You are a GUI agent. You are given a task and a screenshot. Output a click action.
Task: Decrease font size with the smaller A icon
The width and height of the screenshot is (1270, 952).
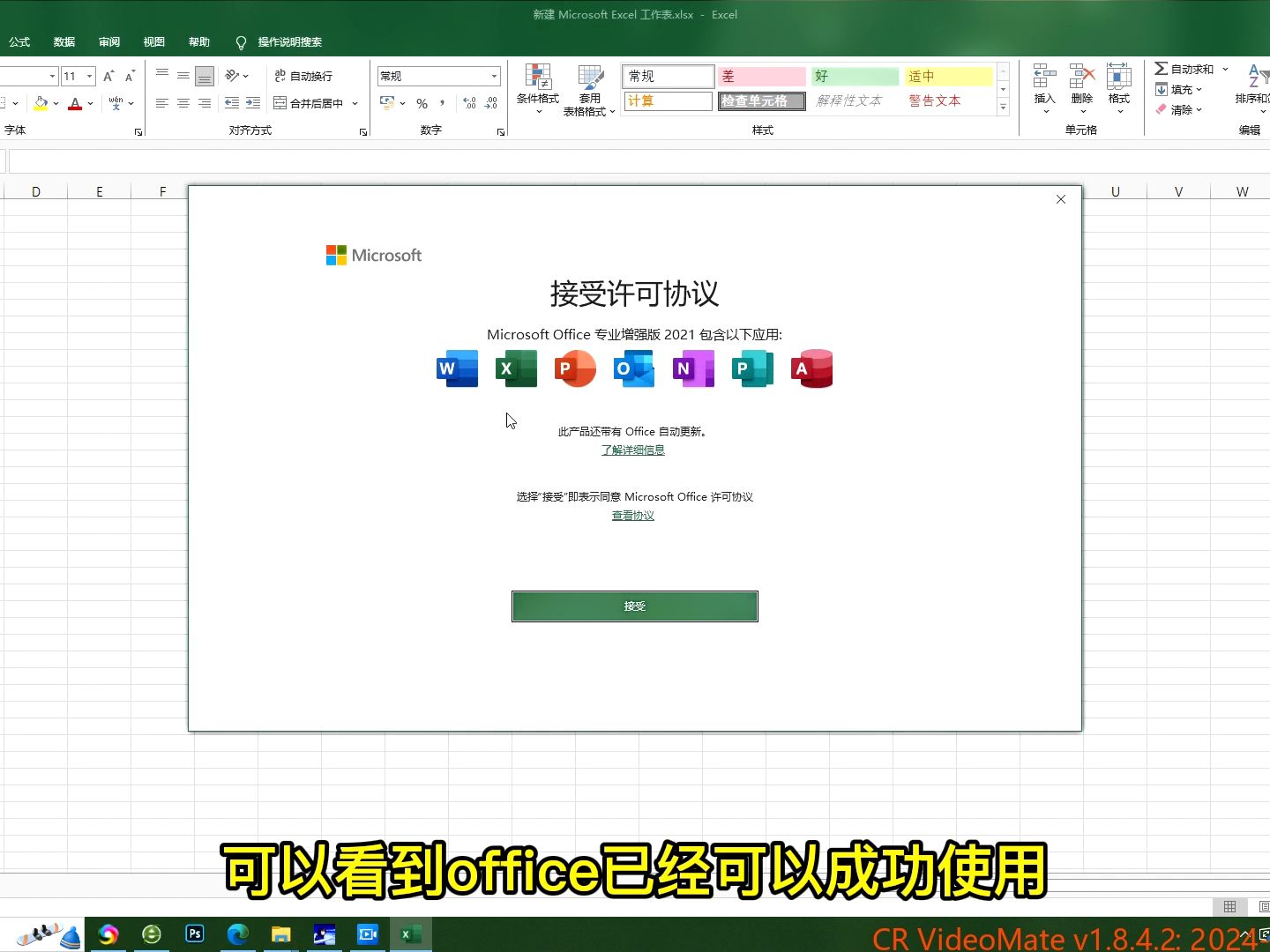[x=130, y=76]
